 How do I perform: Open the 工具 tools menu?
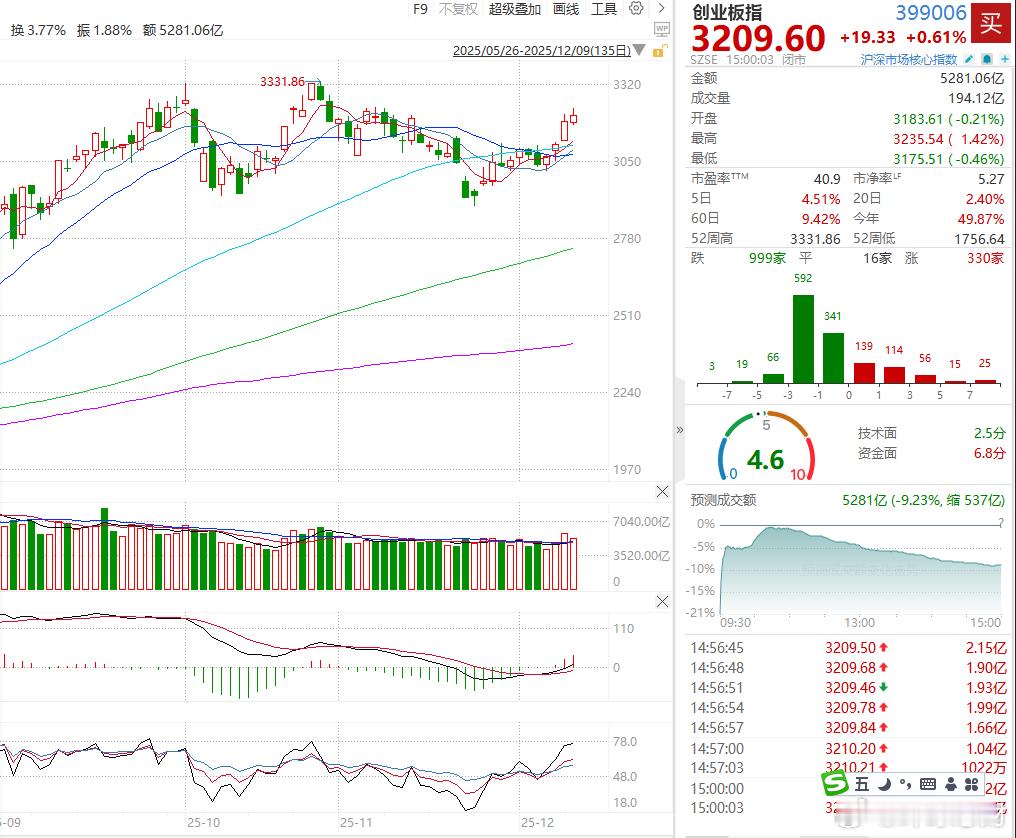pos(603,9)
